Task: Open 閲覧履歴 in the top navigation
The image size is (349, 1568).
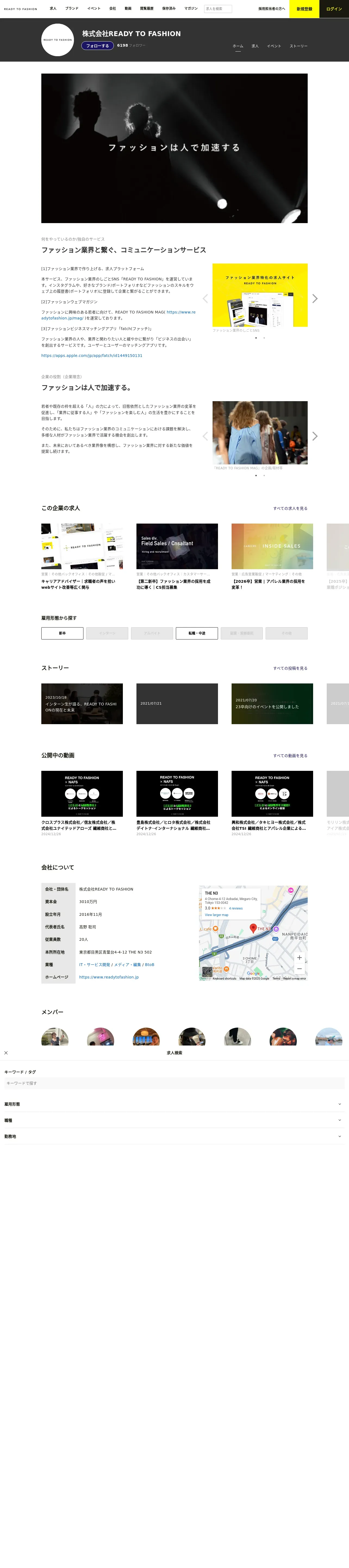Action: (147, 8)
